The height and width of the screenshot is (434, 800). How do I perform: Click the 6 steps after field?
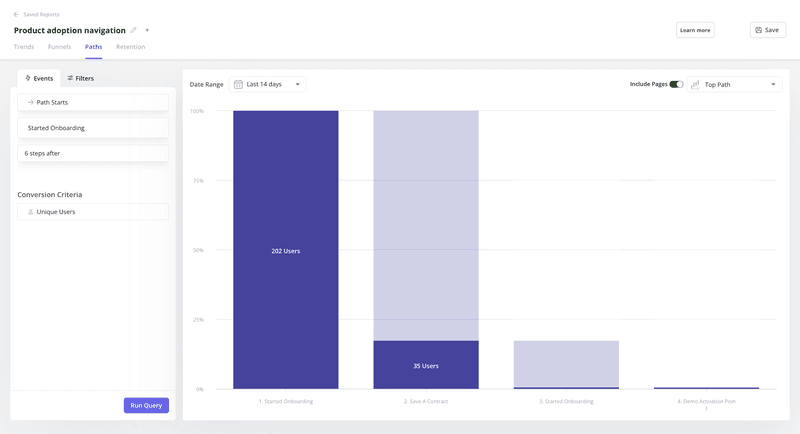93,153
